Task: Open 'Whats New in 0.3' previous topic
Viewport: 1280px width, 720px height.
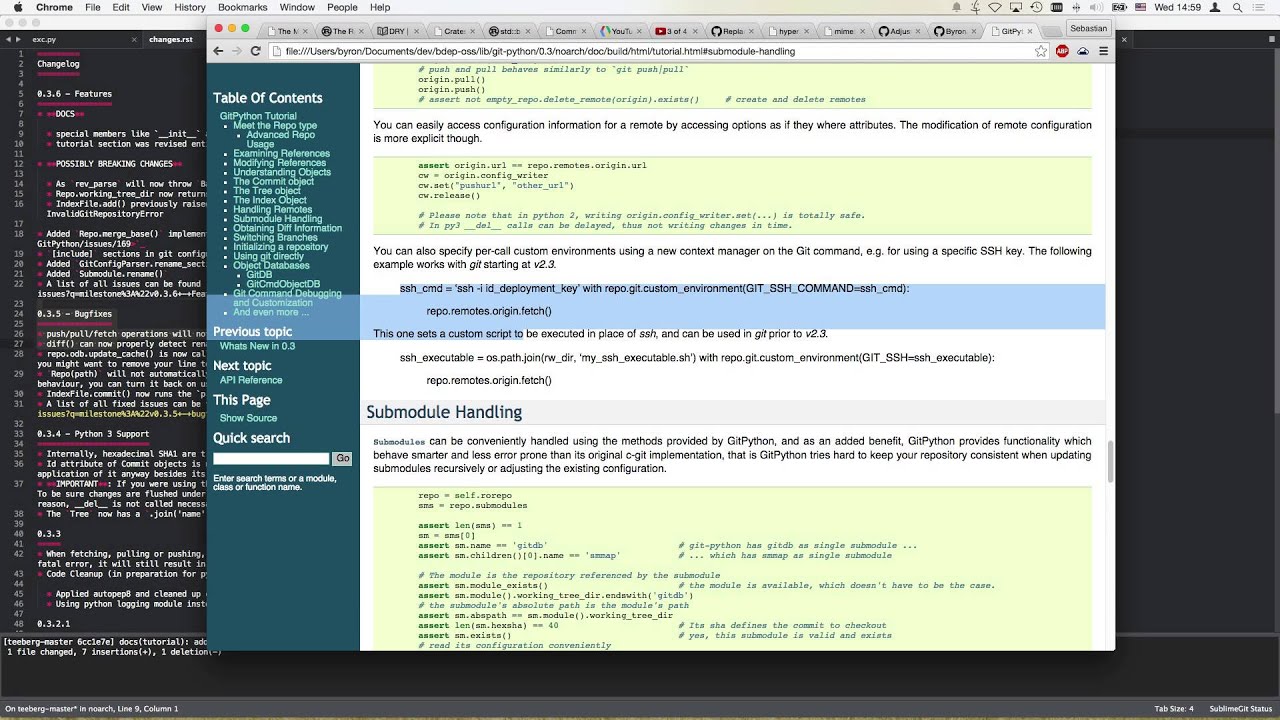Action: [x=257, y=346]
